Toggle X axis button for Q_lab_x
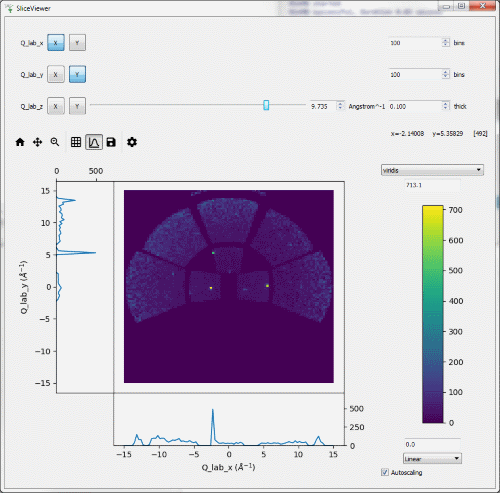Image resolution: width=500 pixels, height=493 pixels. pos(56,43)
